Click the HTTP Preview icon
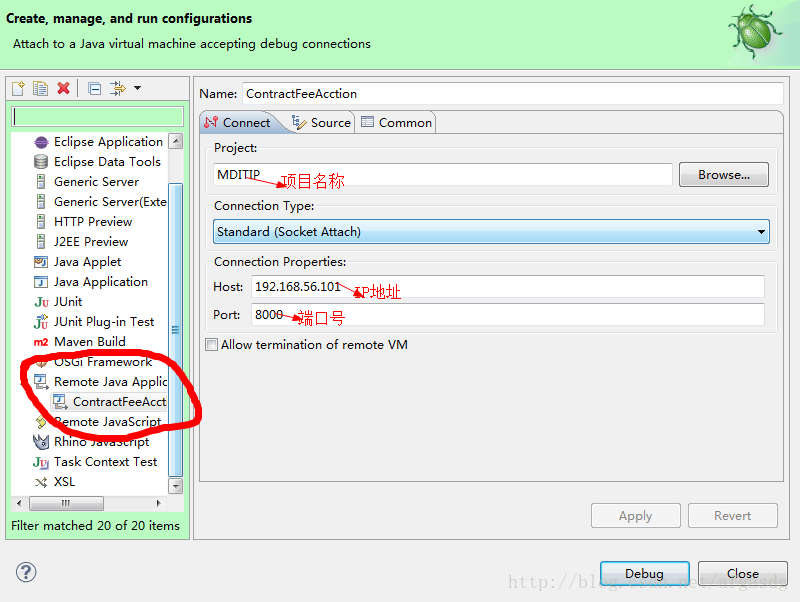This screenshot has height=602, width=800. click(x=41, y=221)
